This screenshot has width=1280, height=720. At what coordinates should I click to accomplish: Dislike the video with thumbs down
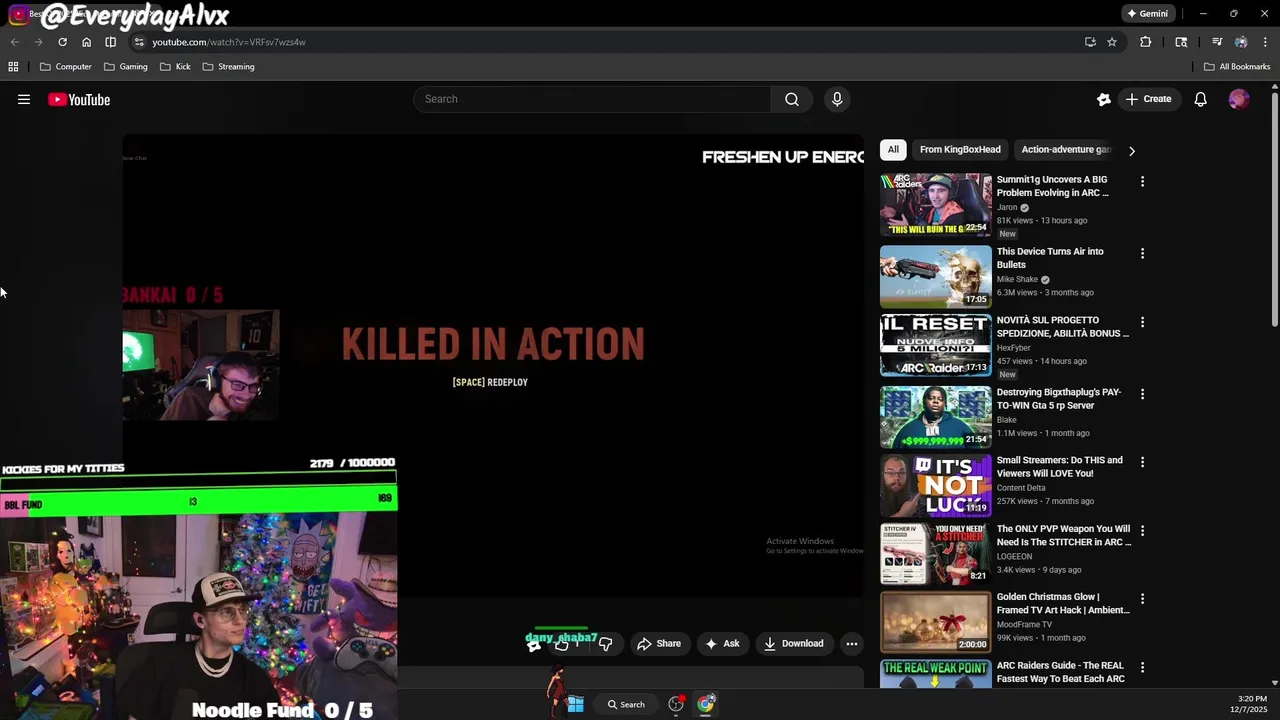click(x=605, y=644)
